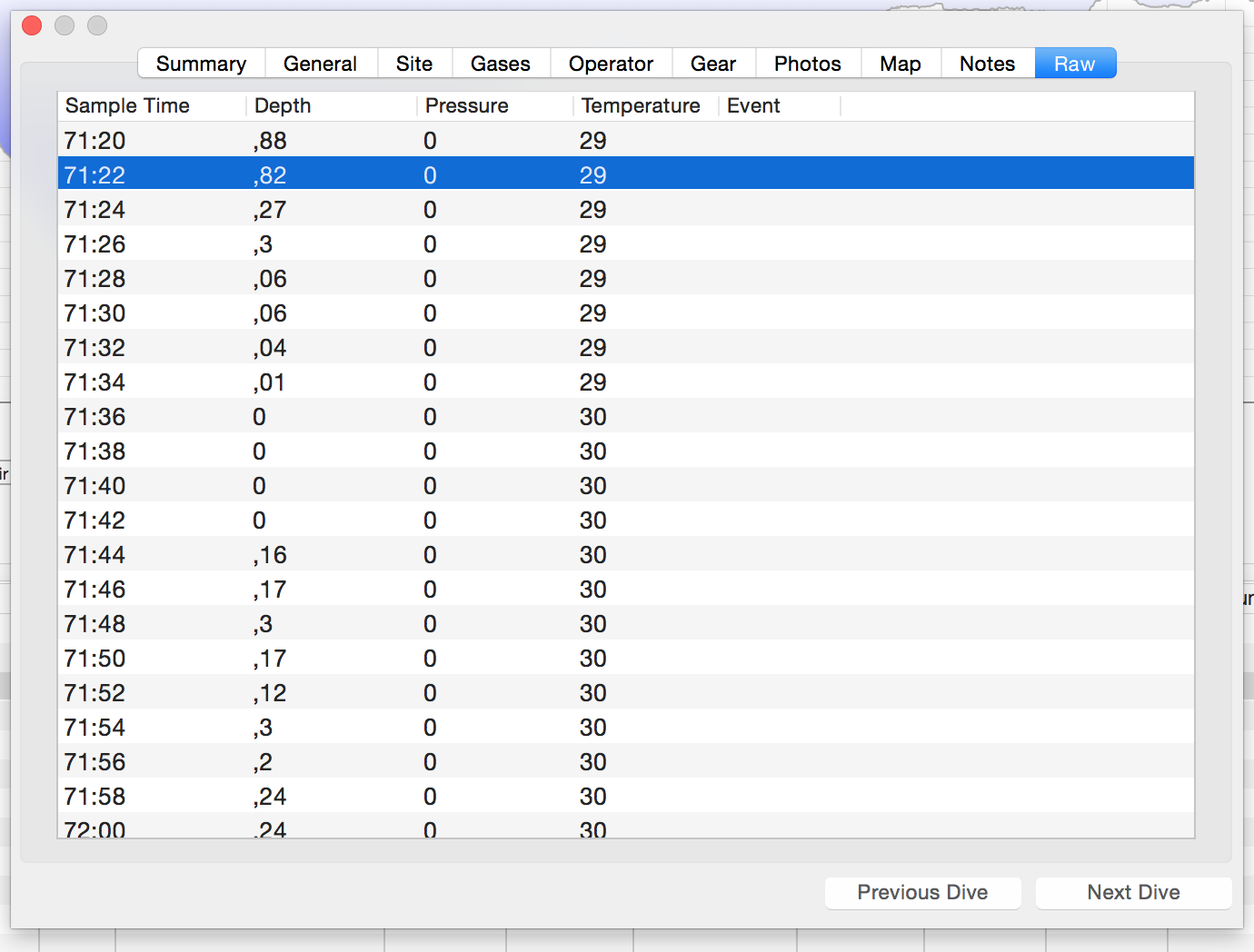Open the Map tab
Screen dimensions: 1254x952
[900, 64]
